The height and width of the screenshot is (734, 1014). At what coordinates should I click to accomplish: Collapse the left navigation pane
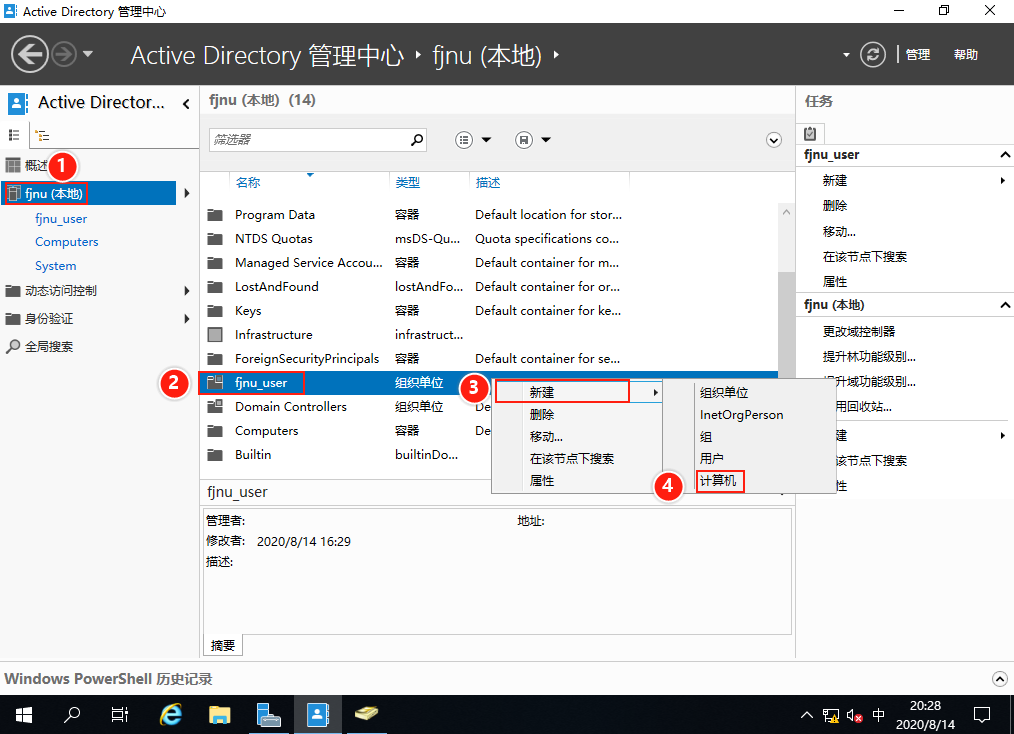186,103
